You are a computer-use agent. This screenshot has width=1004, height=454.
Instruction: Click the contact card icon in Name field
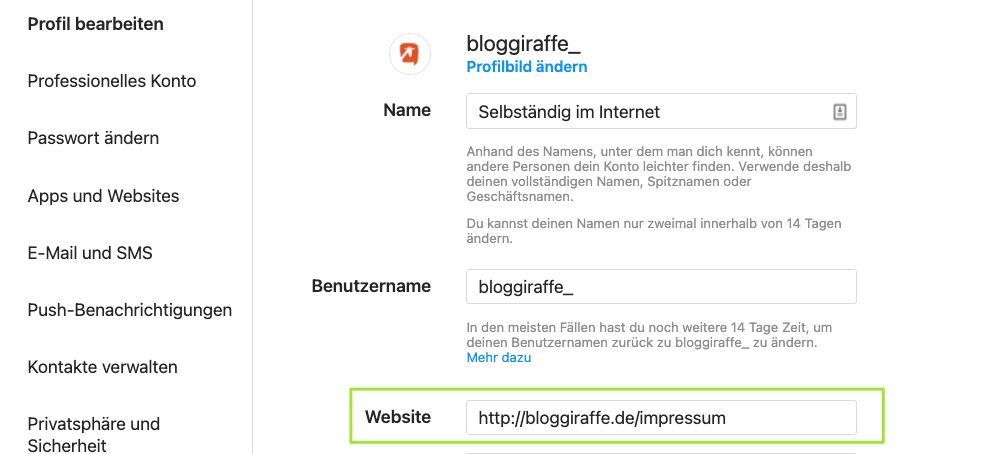pos(840,112)
